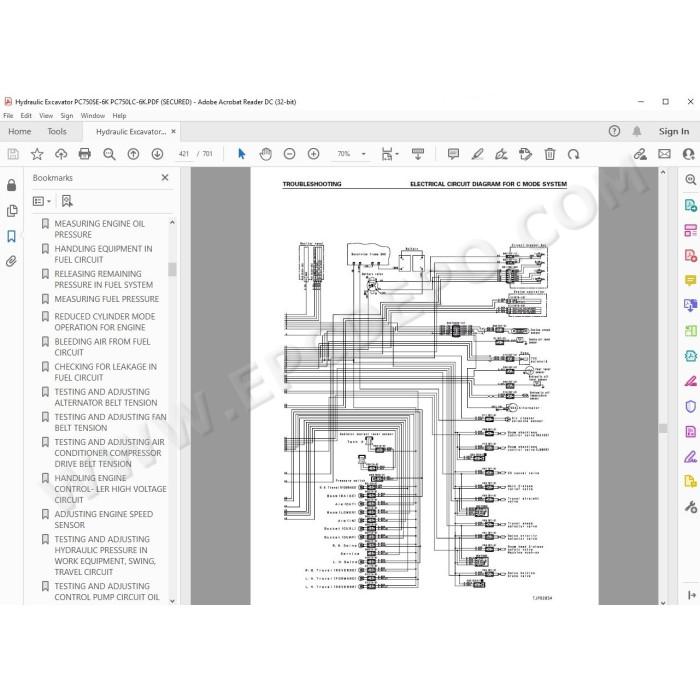Toggle the Bookmarks panel icon
The height and width of the screenshot is (700, 700).
click(x=12, y=236)
